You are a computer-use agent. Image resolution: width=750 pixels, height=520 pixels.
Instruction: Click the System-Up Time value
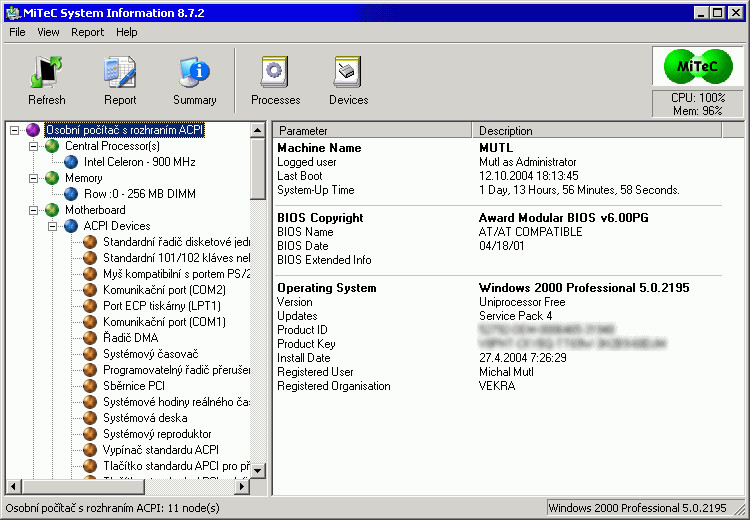[579, 190]
